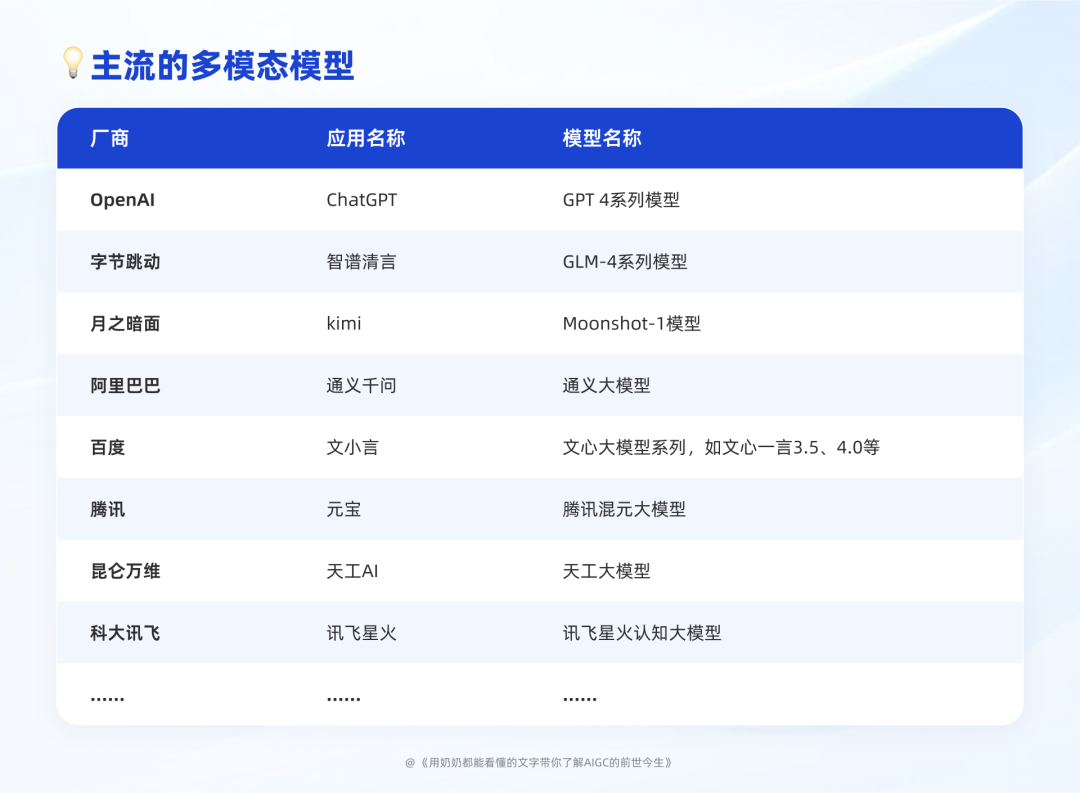
Task: Select the 天工大模型 cell
Action: 607,571
